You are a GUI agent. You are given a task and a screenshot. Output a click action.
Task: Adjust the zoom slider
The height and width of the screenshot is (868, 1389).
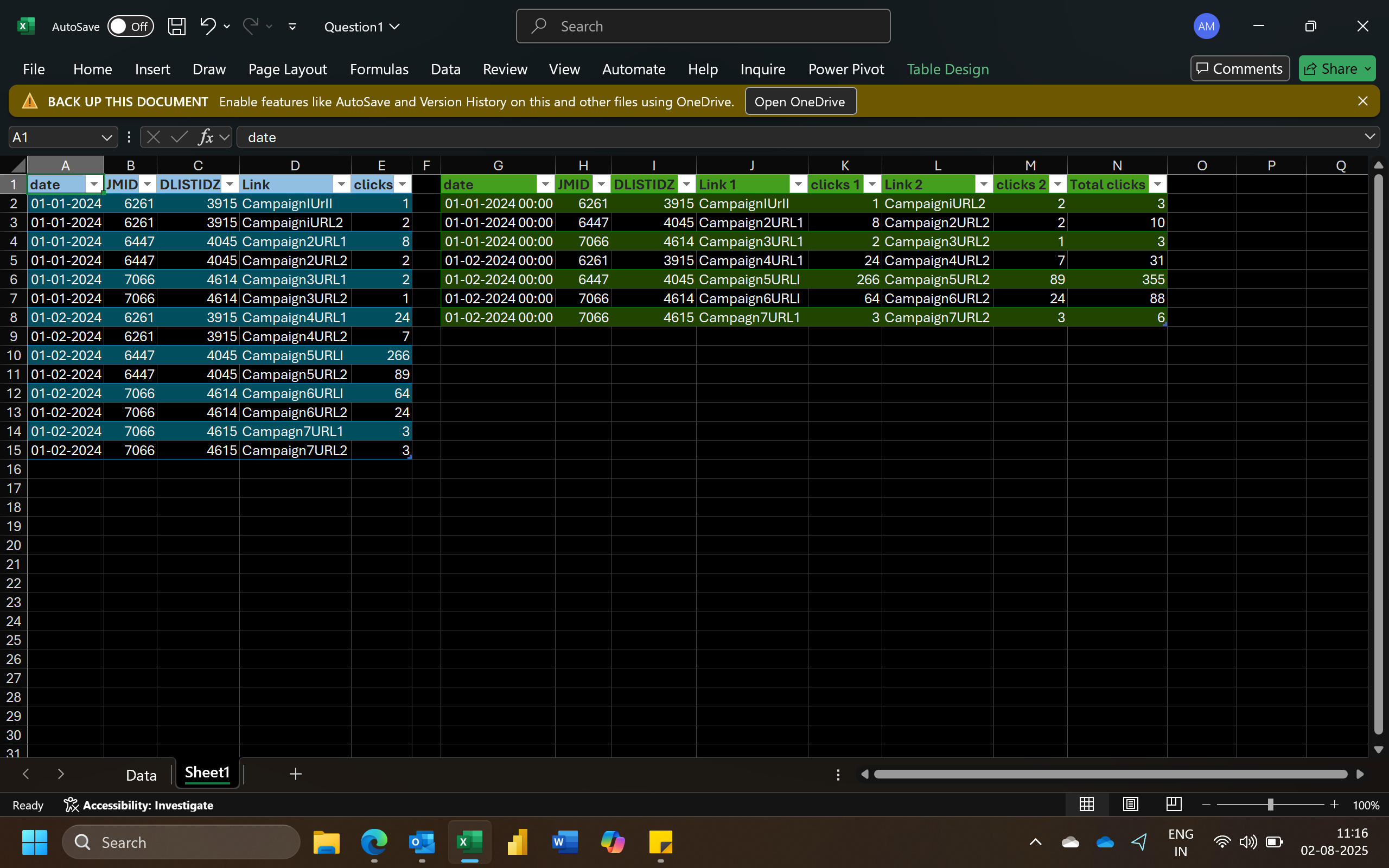[x=1270, y=805]
